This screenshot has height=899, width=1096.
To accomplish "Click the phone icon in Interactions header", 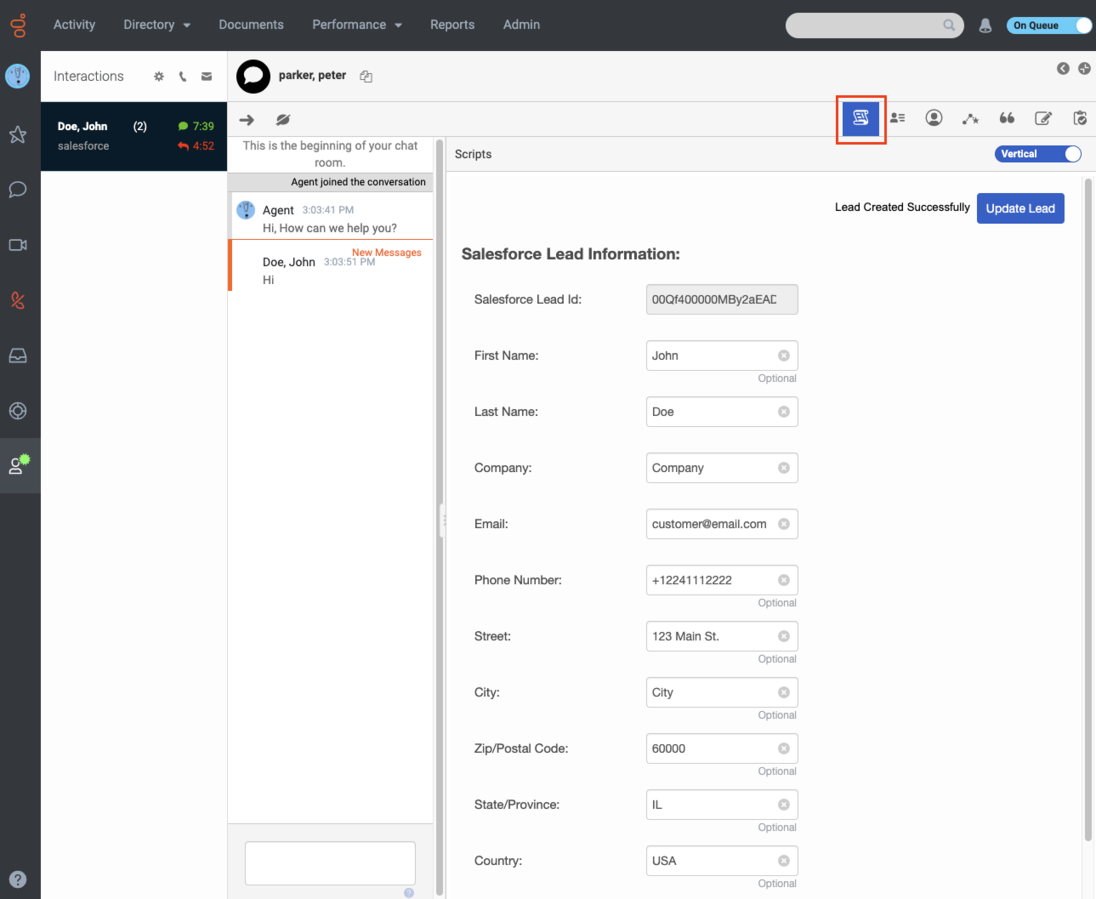I will tap(182, 76).
